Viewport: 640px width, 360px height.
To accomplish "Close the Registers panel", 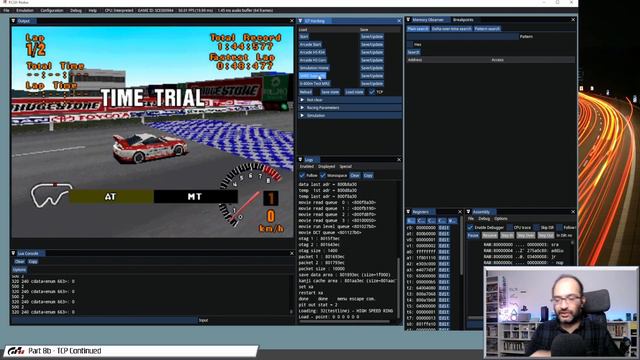I will pos(460,212).
